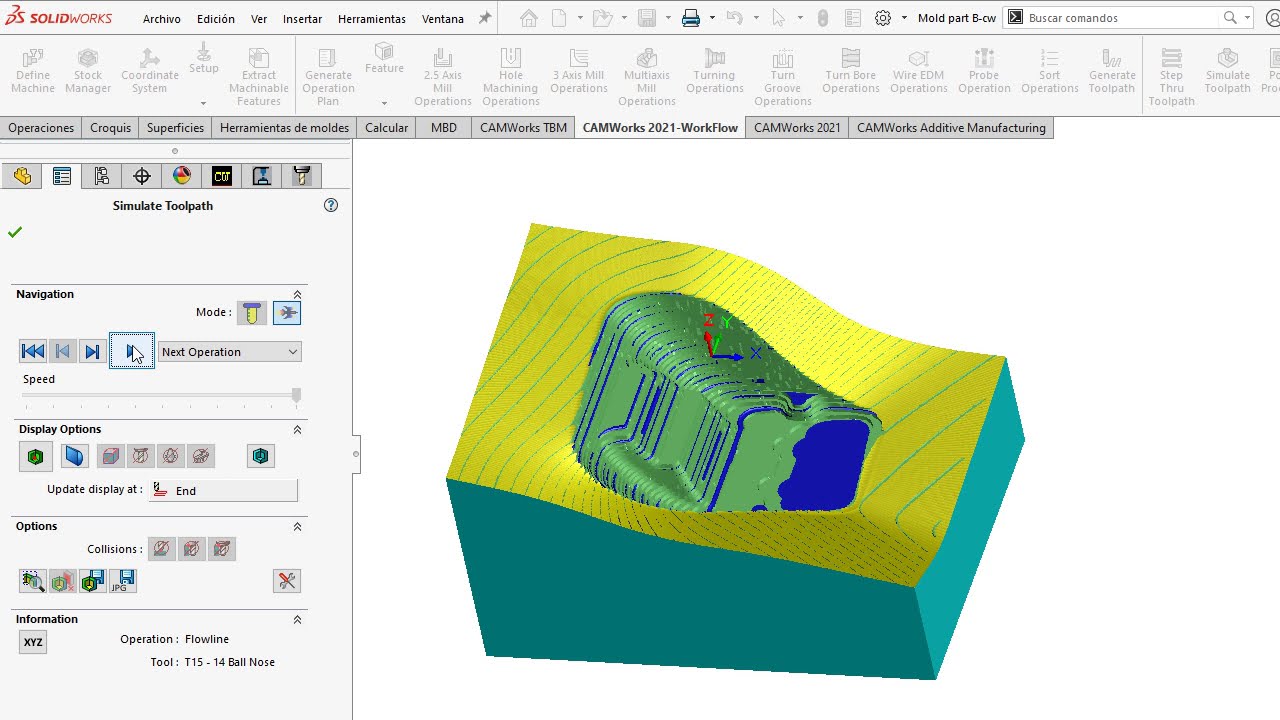The height and width of the screenshot is (720, 1280).
Task: Click the XYZ coordinates button
Action: (33, 642)
